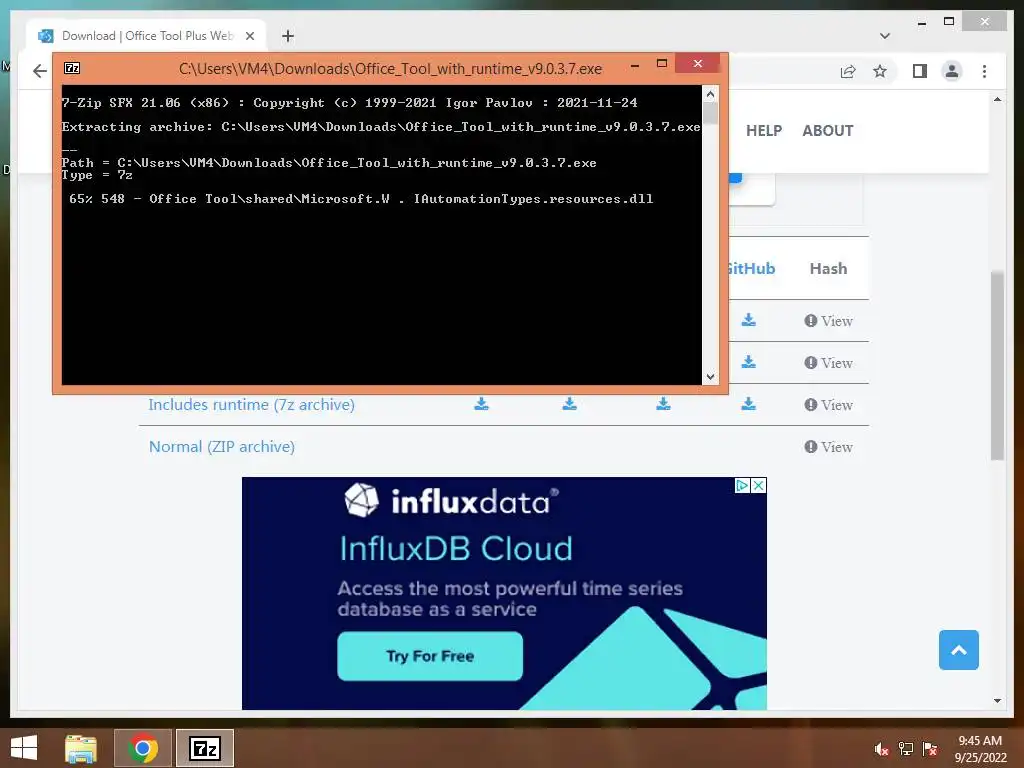Bookmark this page with the star icon

click(880, 71)
